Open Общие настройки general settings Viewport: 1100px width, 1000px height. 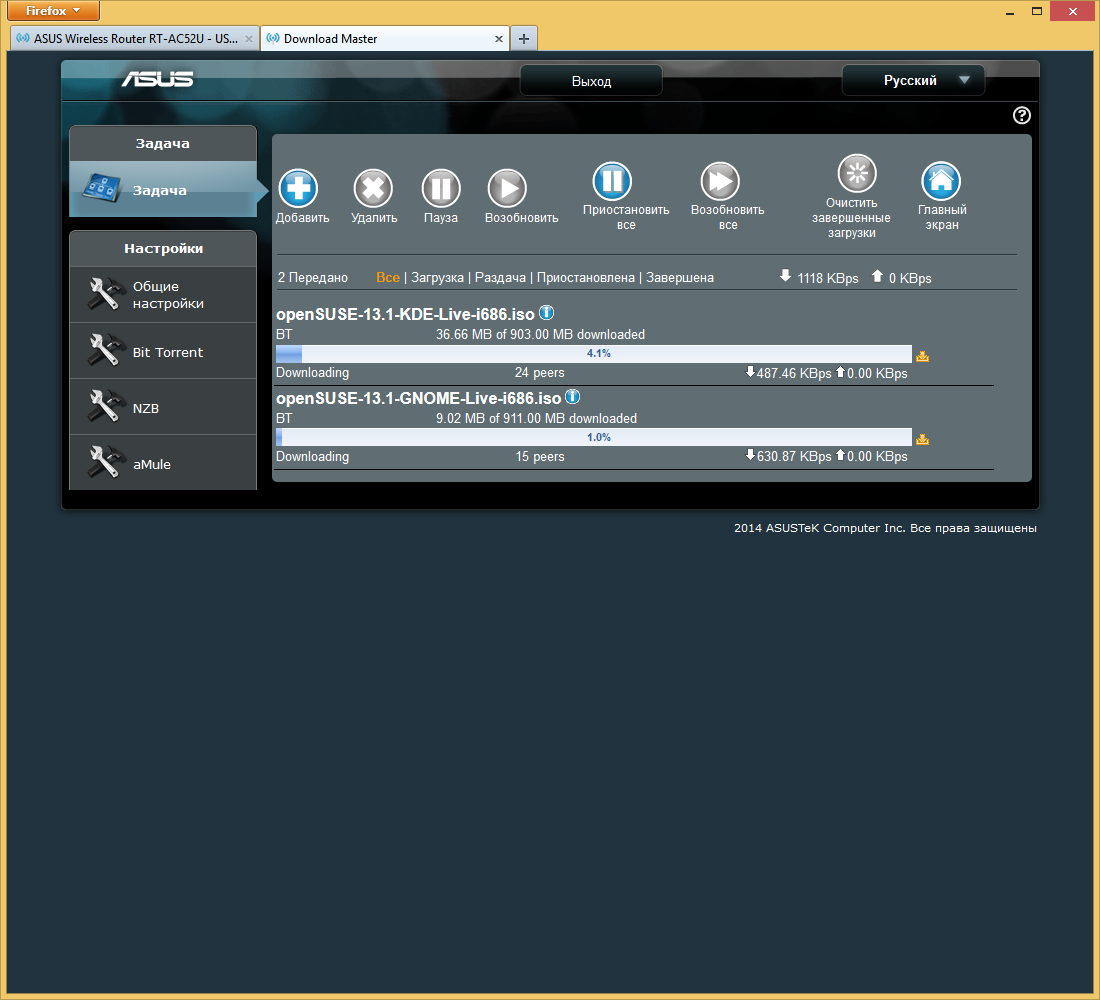point(163,295)
